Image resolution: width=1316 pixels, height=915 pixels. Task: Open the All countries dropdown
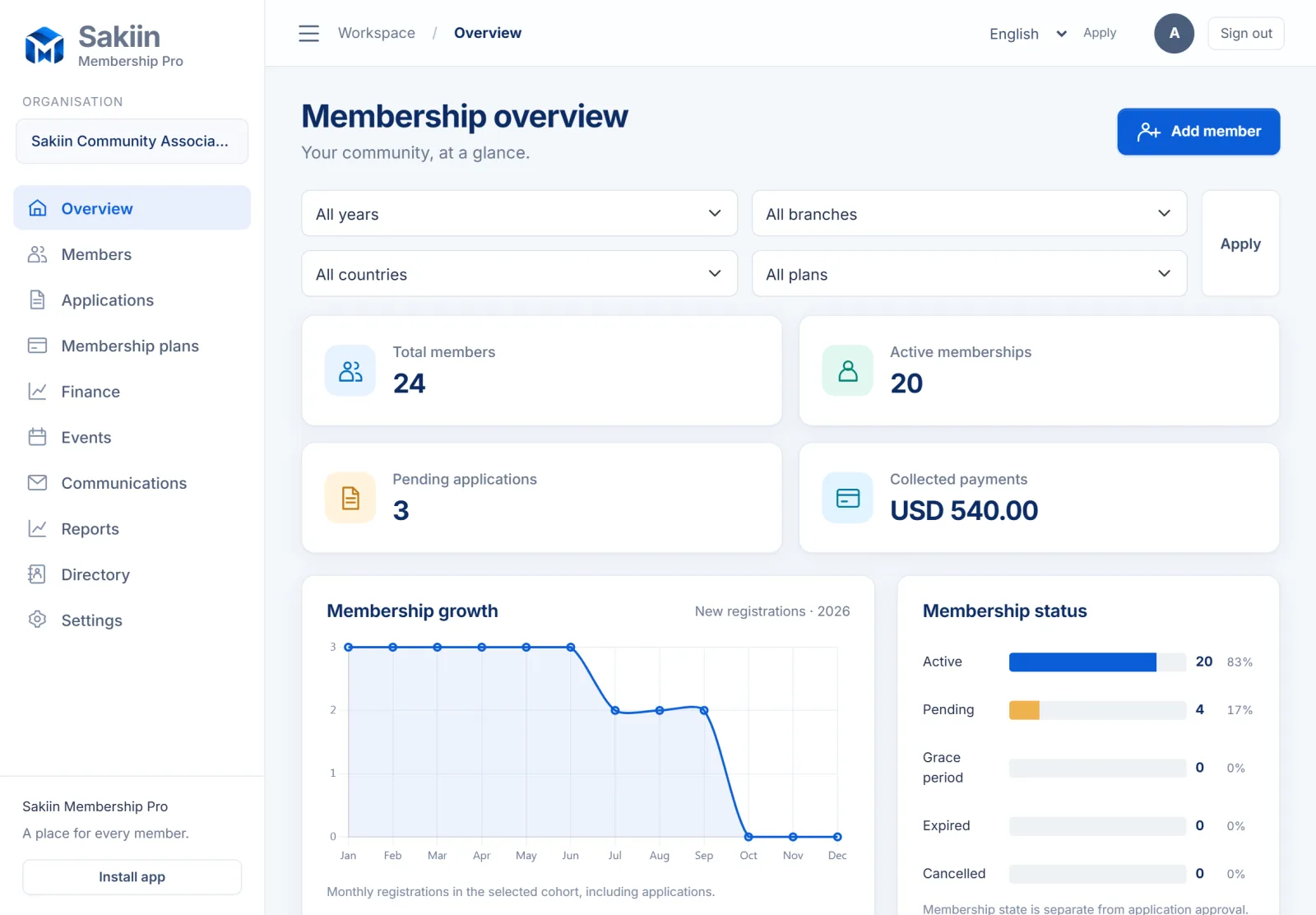point(519,274)
